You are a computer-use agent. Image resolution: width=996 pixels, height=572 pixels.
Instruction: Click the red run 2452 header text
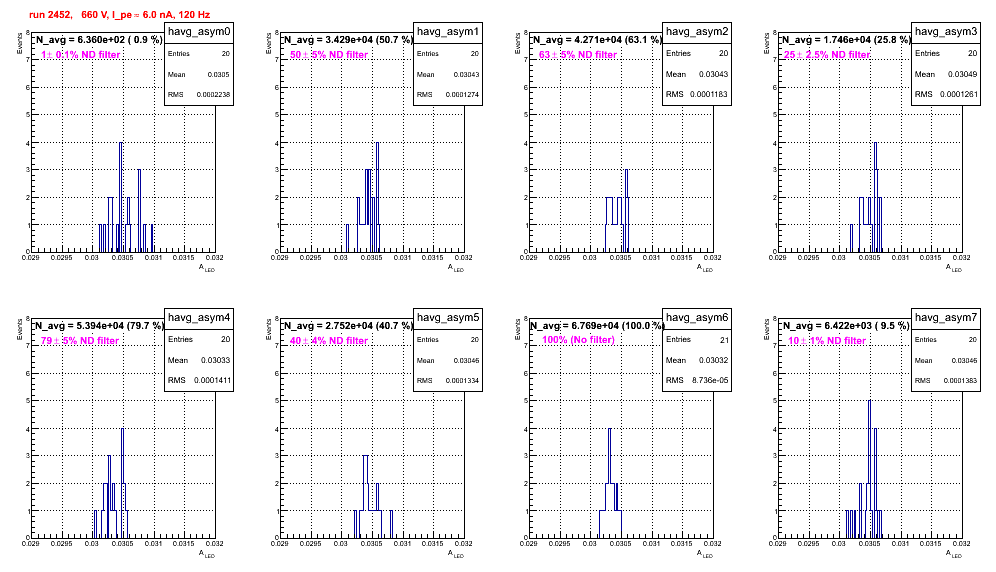pos(119,15)
